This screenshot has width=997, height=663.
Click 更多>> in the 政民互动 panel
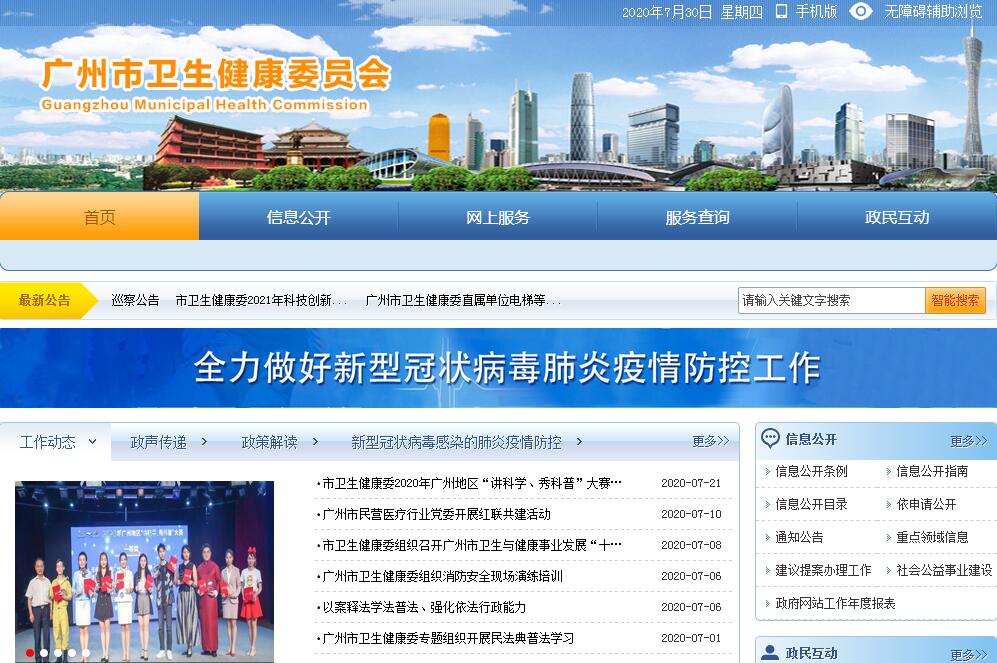pyautogui.click(x=968, y=654)
